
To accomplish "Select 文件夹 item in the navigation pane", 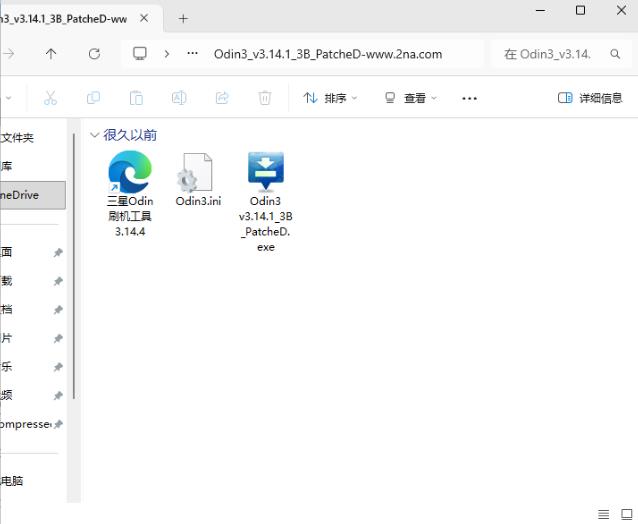I will pos(17,138).
